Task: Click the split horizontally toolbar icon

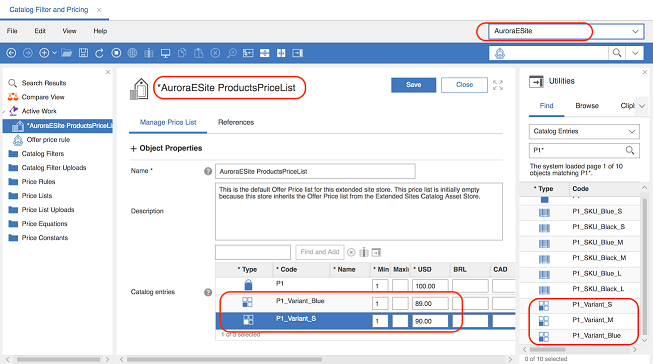Action: (264, 53)
